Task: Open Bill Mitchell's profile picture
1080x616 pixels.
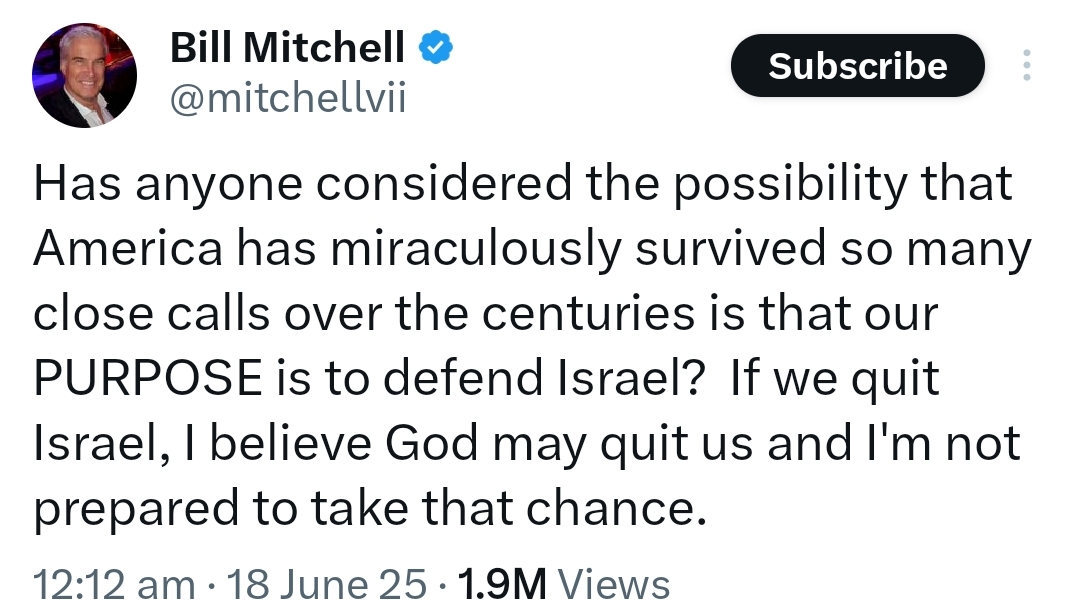Action: point(84,76)
